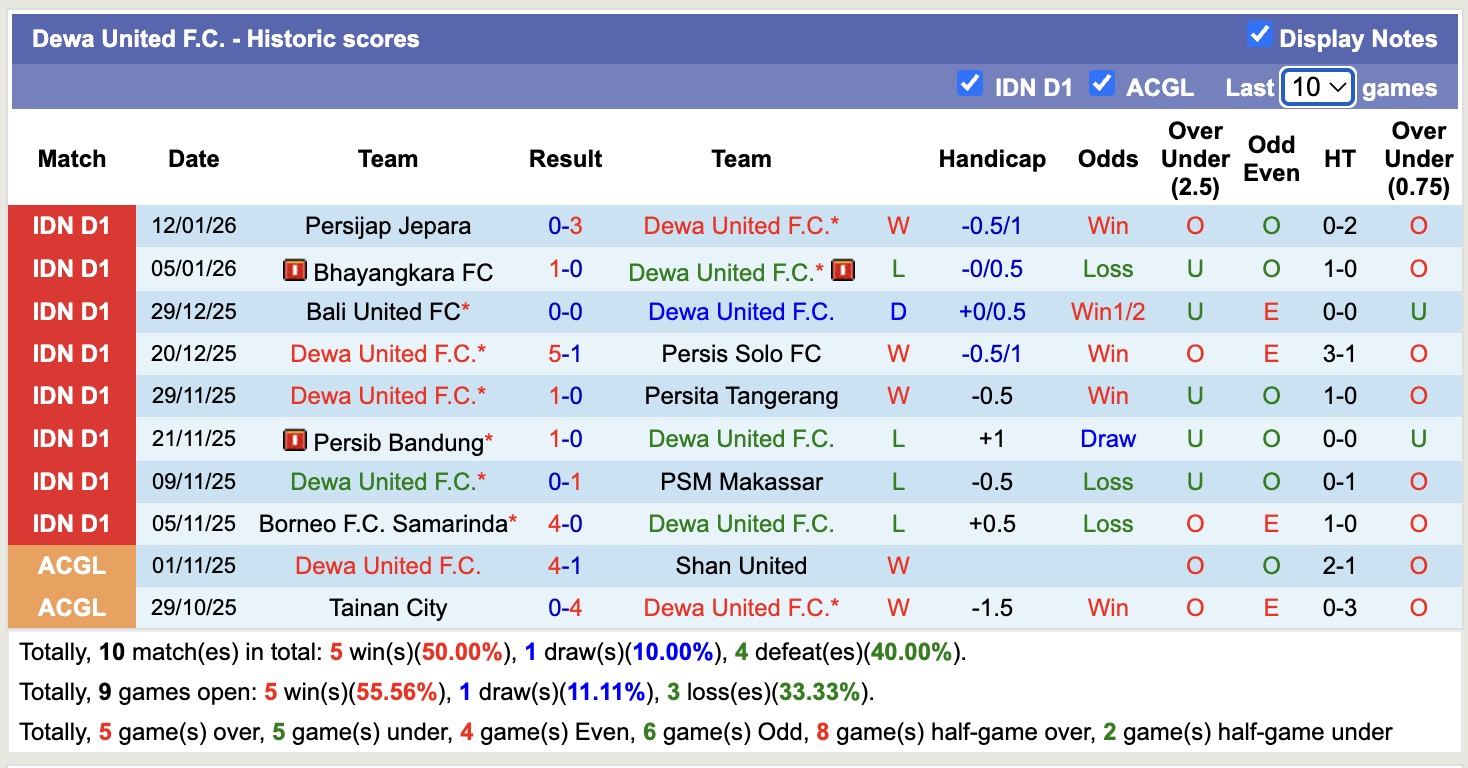Click red card icon beside Dewa United in 05/01/26 row

[x=843, y=269]
